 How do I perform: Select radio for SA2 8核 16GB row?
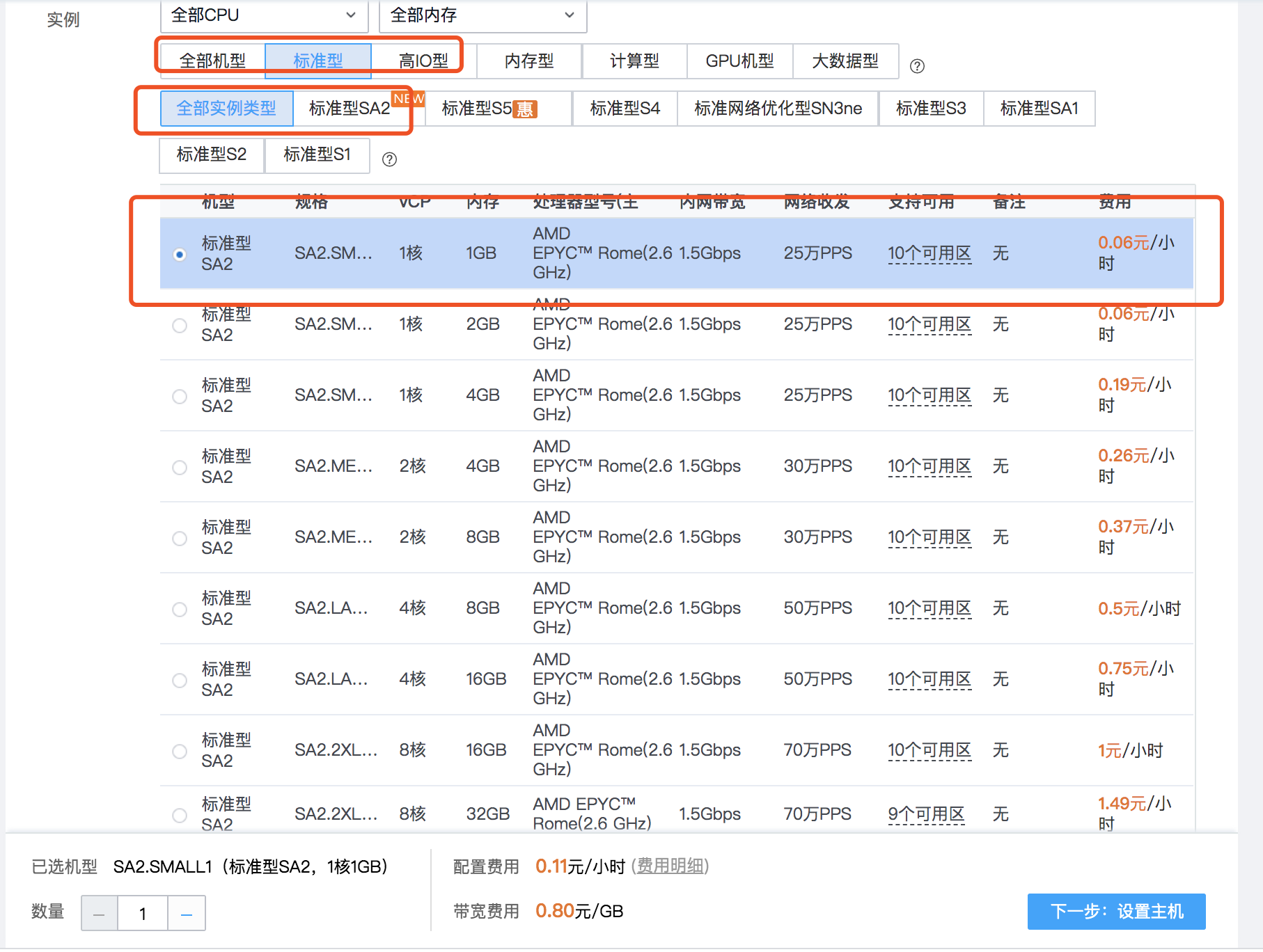pos(180,751)
